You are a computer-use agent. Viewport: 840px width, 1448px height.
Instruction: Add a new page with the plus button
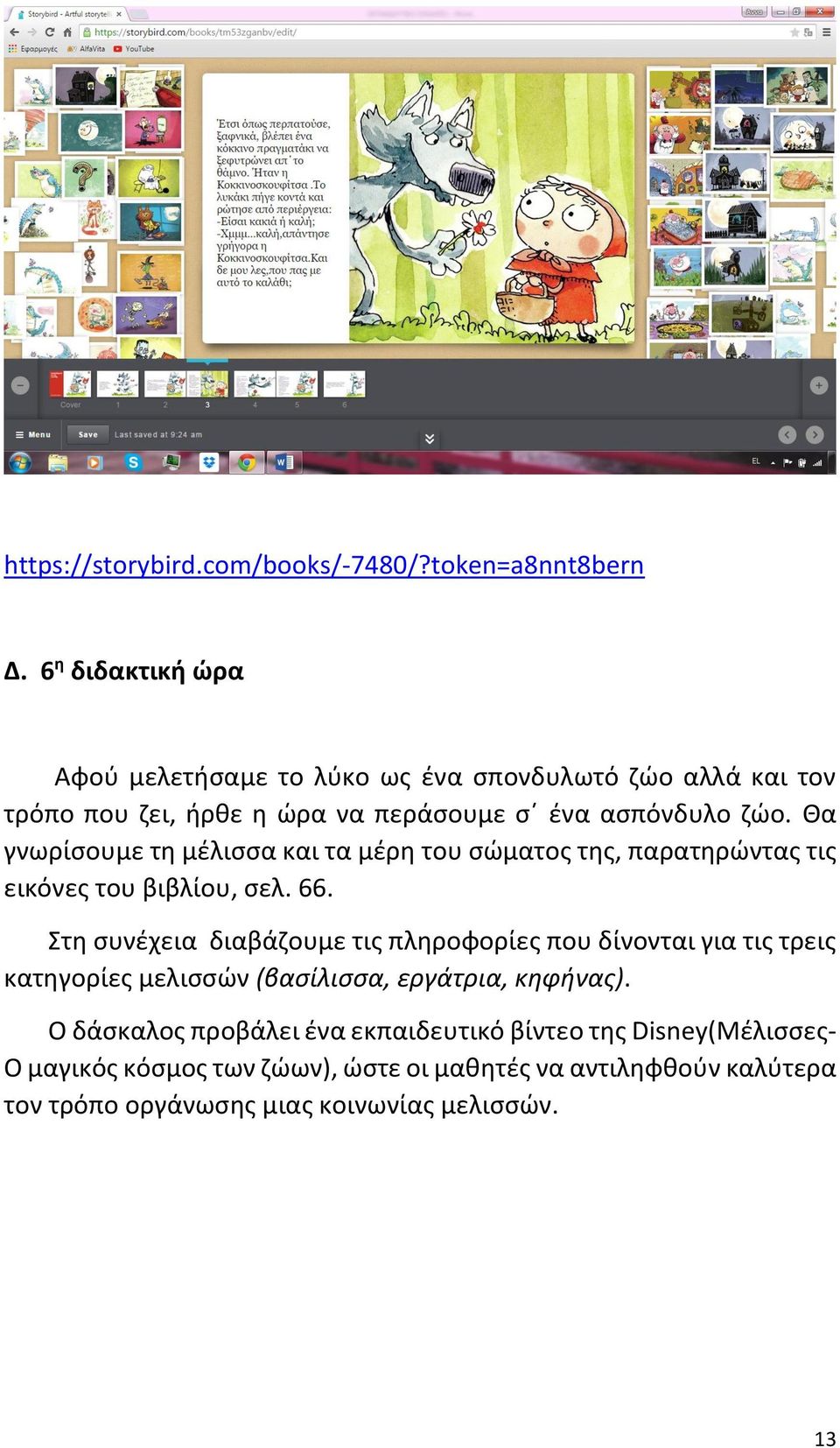tap(819, 385)
